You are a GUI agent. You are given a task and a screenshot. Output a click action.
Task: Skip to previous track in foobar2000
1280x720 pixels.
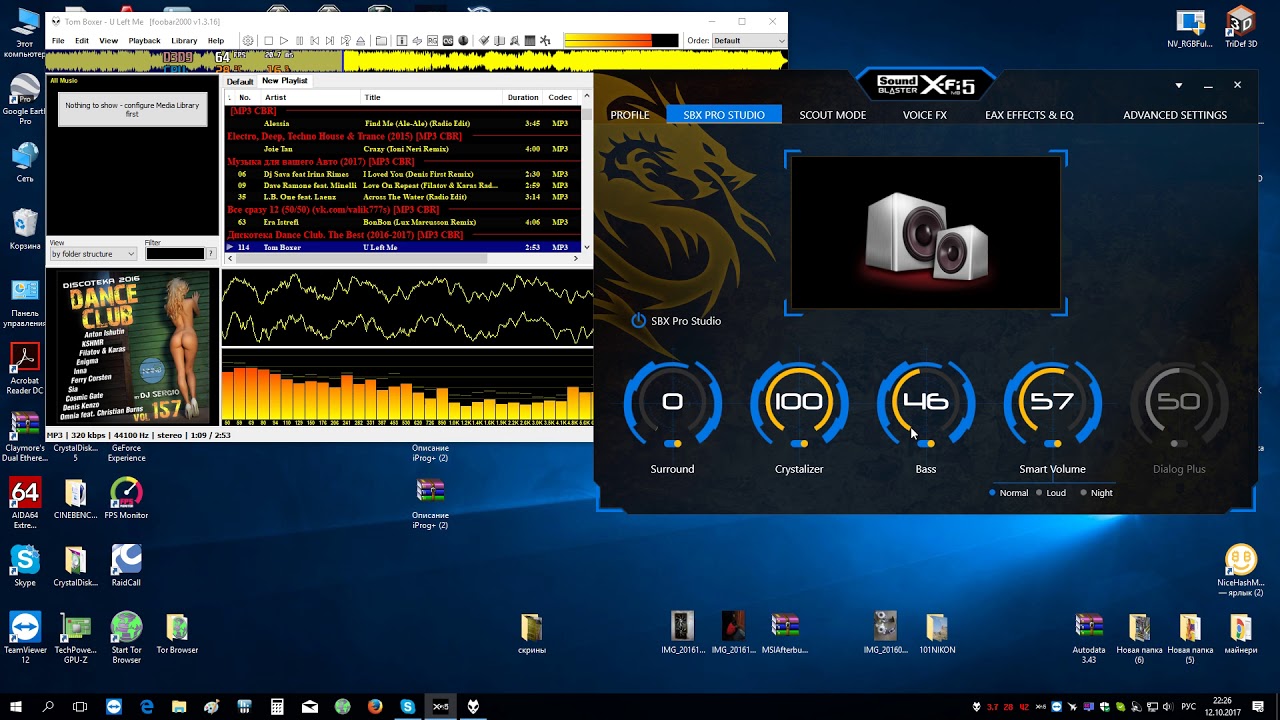point(315,41)
